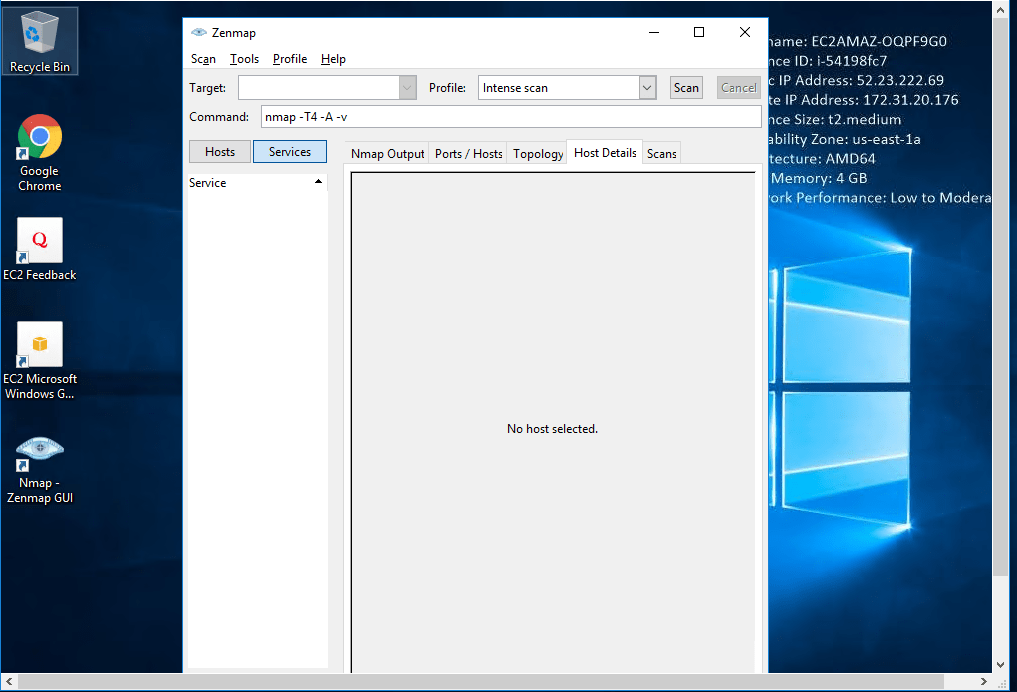
Task: Open the Recycle Bin desktop icon
Action: [x=39, y=40]
